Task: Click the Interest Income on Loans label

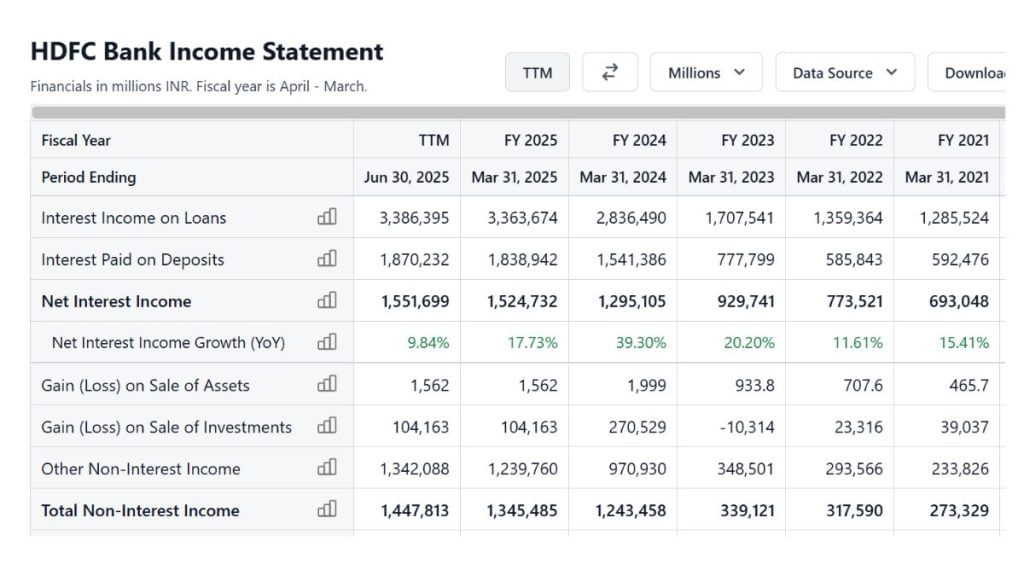Action: [x=134, y=217]
